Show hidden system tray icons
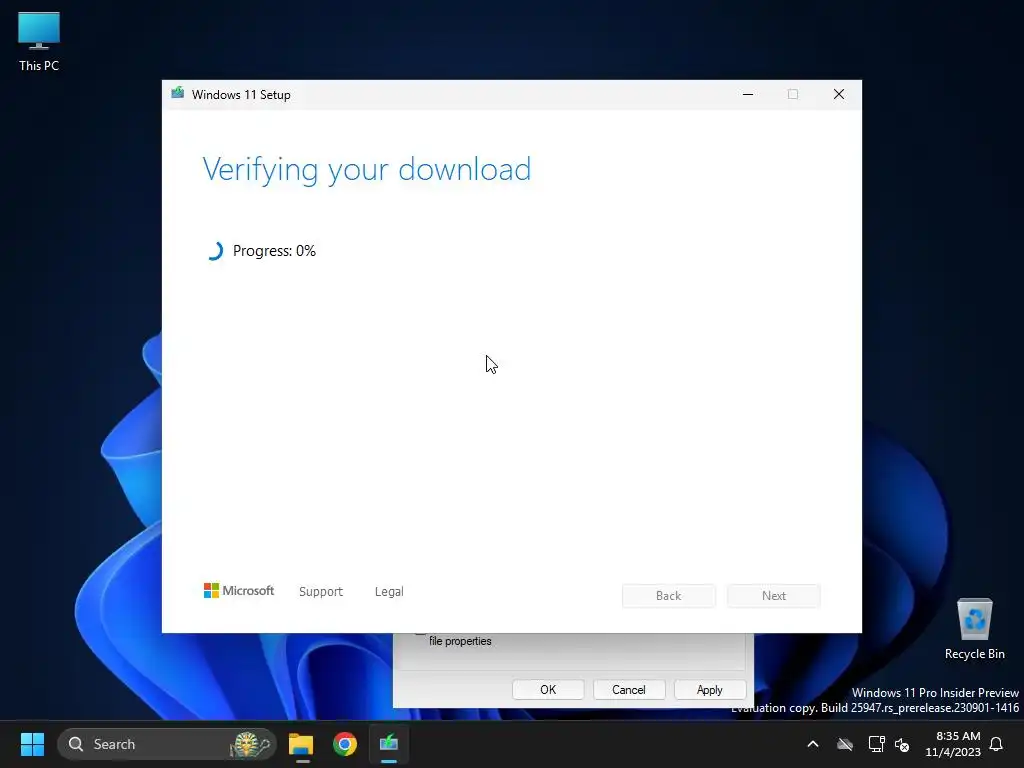This screenshot has height=768, width=1024. [813, 744]
